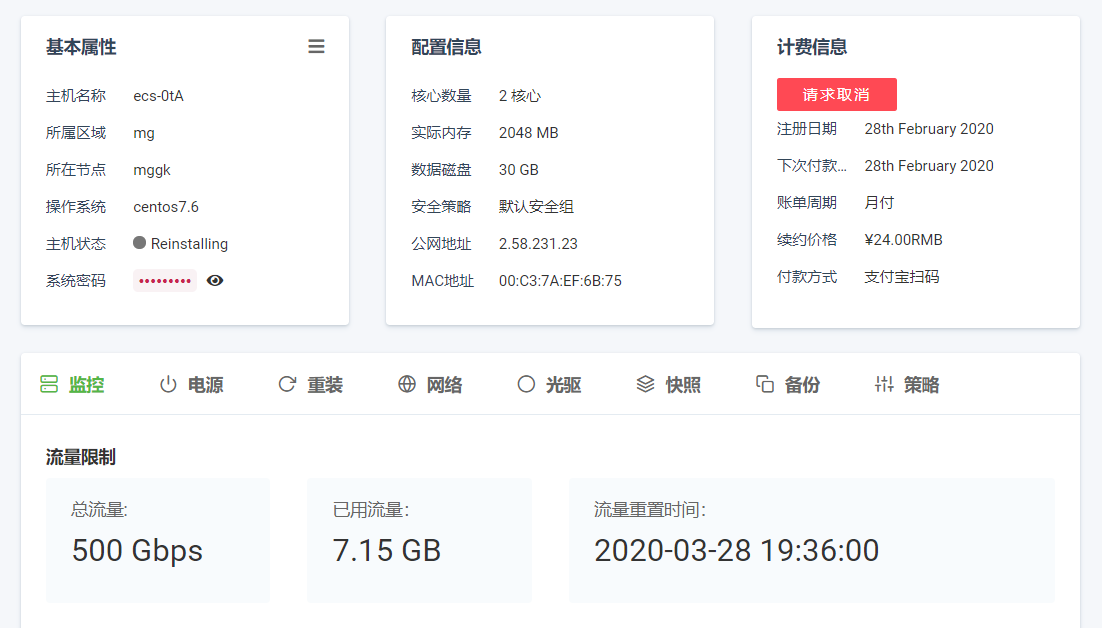Screen dimensions: 1102x628
Task: Click the grey Reinstalling status dot
Action: point(140,243)
